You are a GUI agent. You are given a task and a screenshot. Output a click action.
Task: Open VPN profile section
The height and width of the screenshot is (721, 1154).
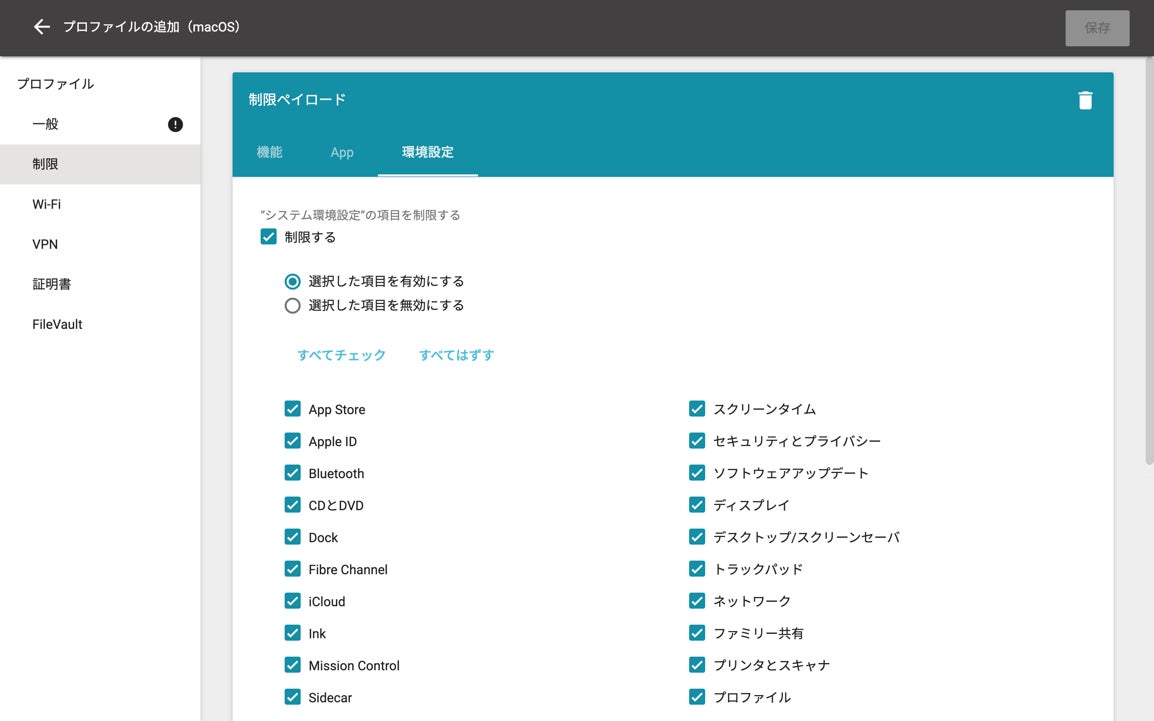pyautogui.click(x=100, y=244)
